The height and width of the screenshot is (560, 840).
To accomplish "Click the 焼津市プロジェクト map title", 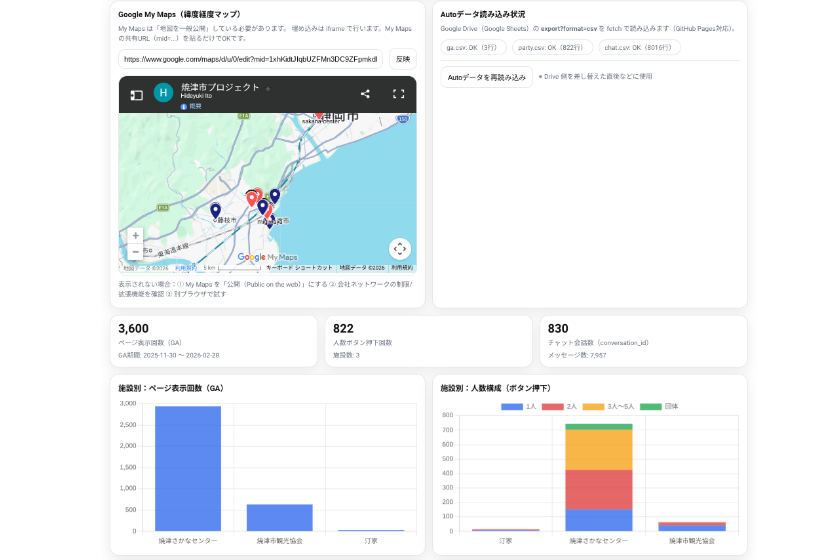I will point(220,87).
